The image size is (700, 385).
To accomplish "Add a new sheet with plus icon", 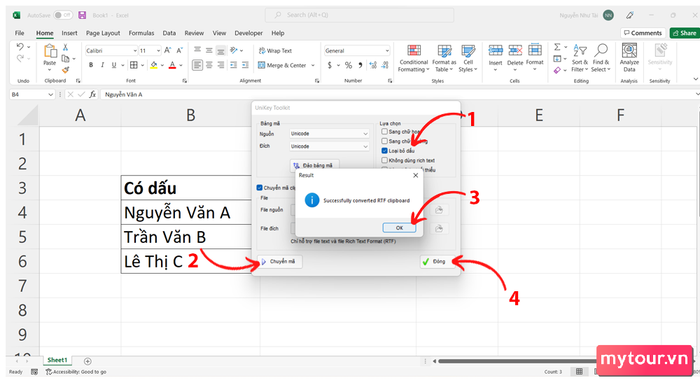I will pos(88,361).
